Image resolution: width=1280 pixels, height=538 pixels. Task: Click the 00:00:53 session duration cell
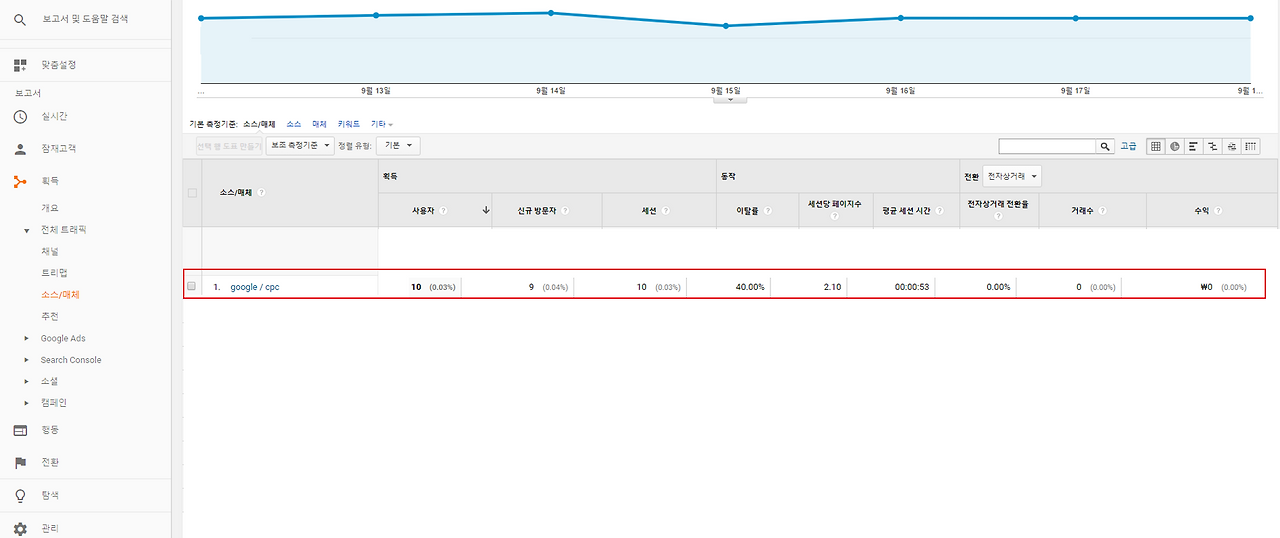[913, 287]
